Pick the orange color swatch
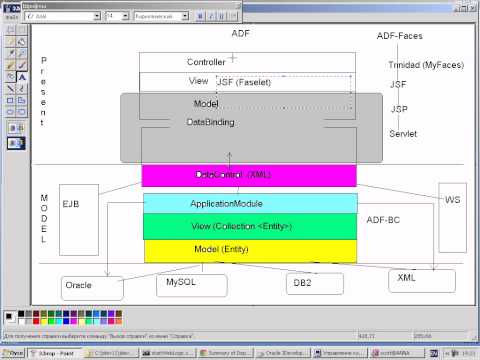This screenshot has height=360, width=480. [x=119, y=321]
